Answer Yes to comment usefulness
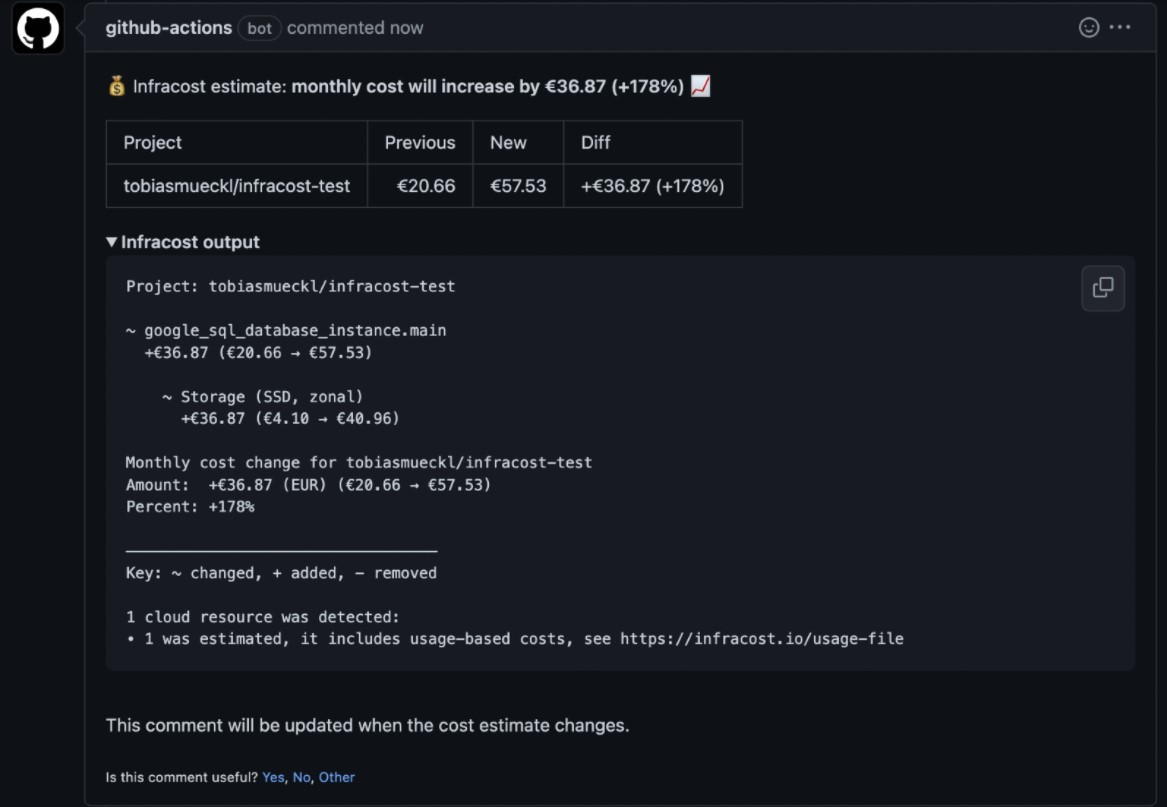Image resolution: width=1167 pixels, height=807 pixels. click(x=273, y=777)
